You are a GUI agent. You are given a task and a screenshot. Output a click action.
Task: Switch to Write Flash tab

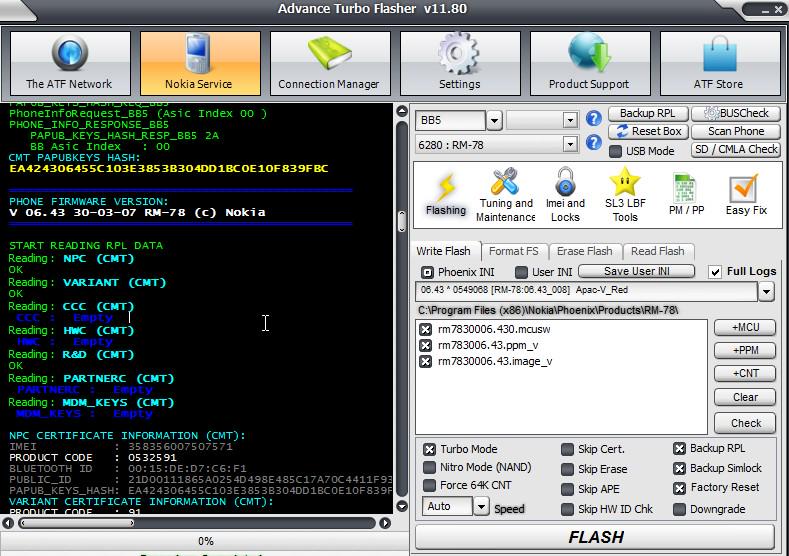click(444, 251)
